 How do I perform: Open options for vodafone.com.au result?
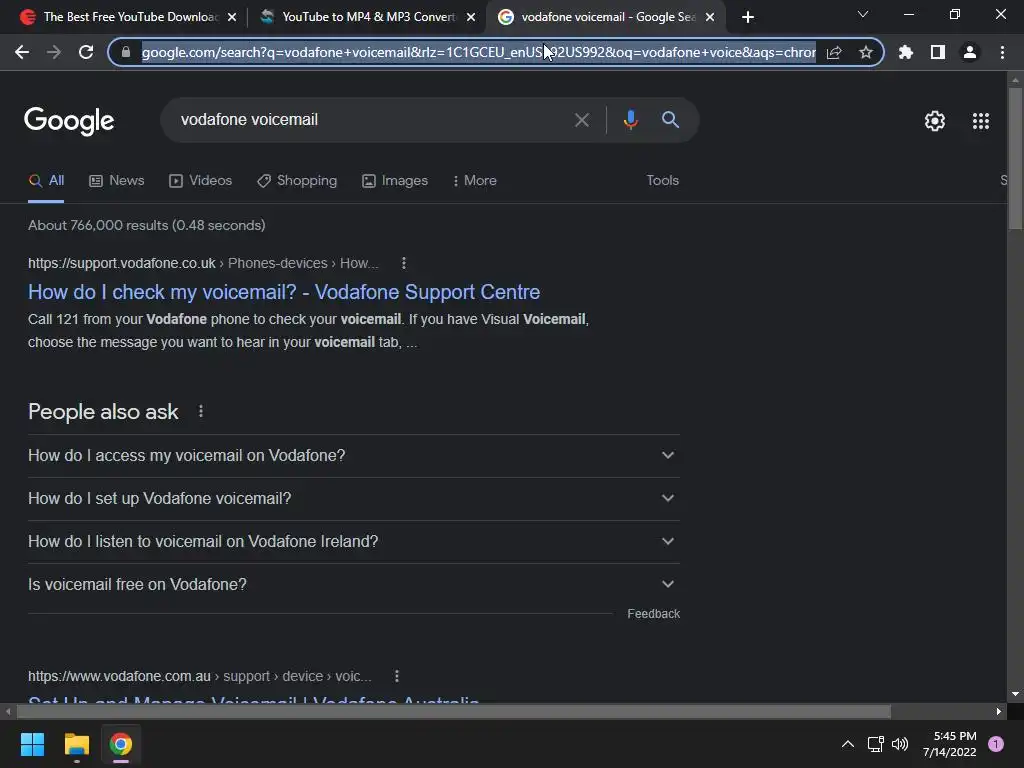point(396,676)
